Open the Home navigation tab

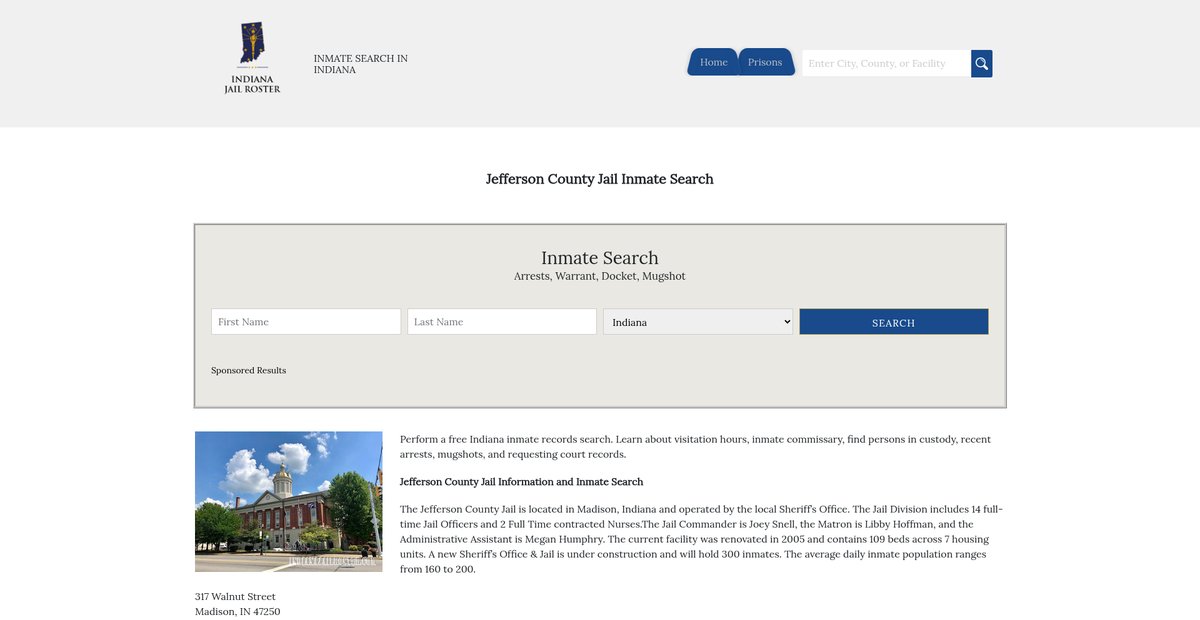pos(713,62)
